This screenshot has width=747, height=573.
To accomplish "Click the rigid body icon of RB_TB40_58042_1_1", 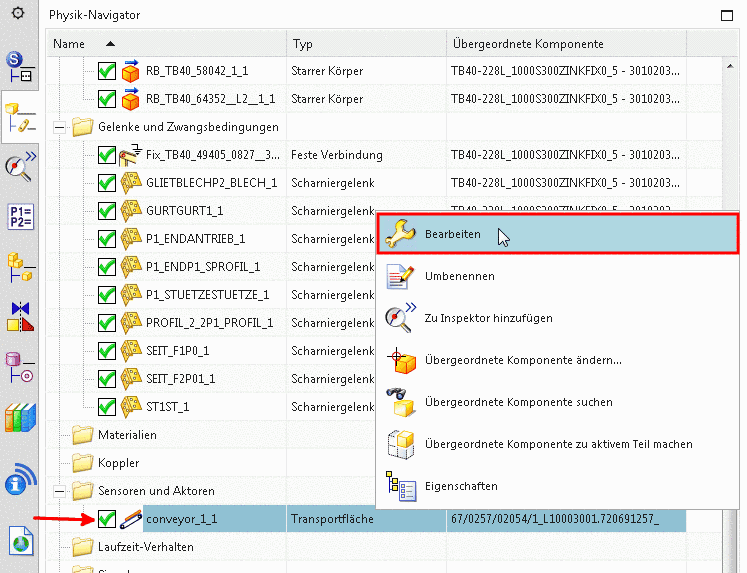I will click(x=130, y=71).
